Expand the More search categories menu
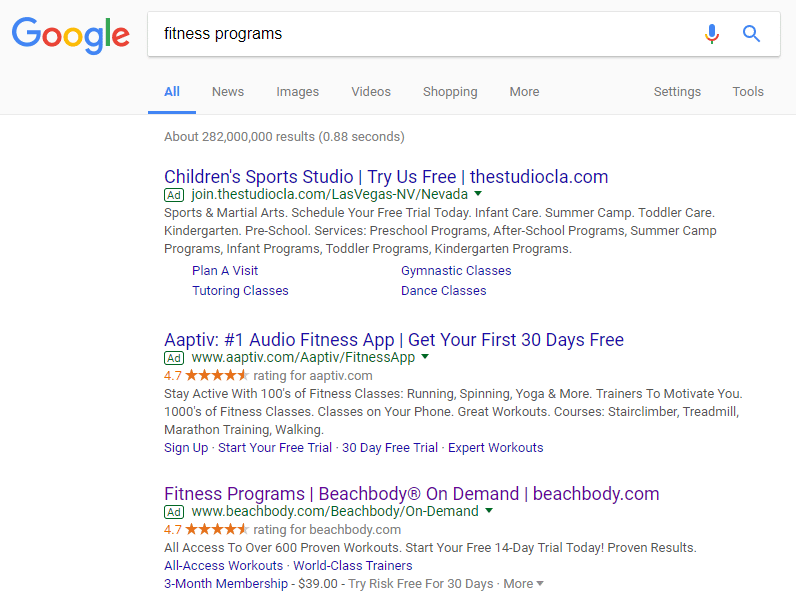Viewport: 796px width, 608px height. [x=524, y=92]
